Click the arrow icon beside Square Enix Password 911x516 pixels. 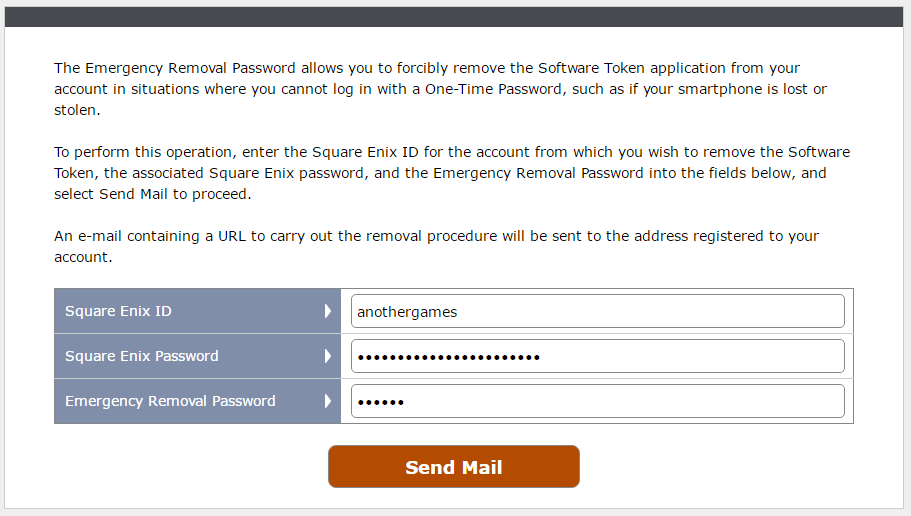327,356
